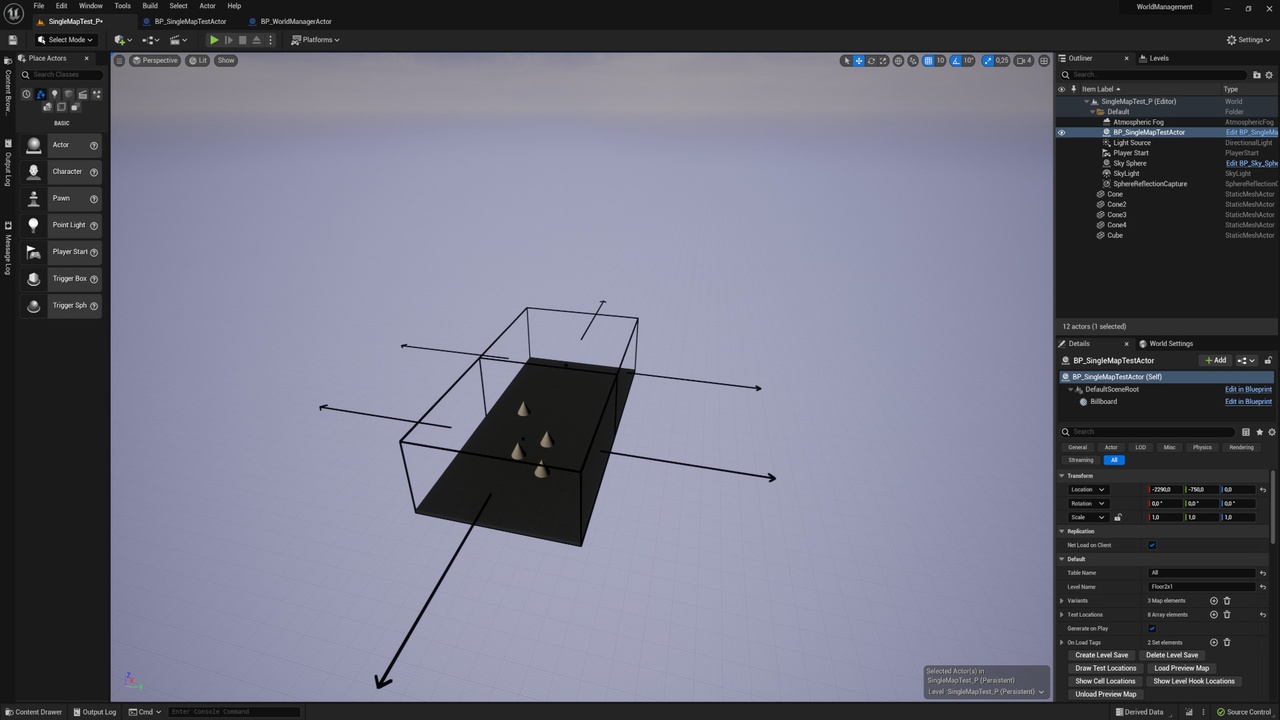
Task: Open the File menu
Action: pos(38,6)
